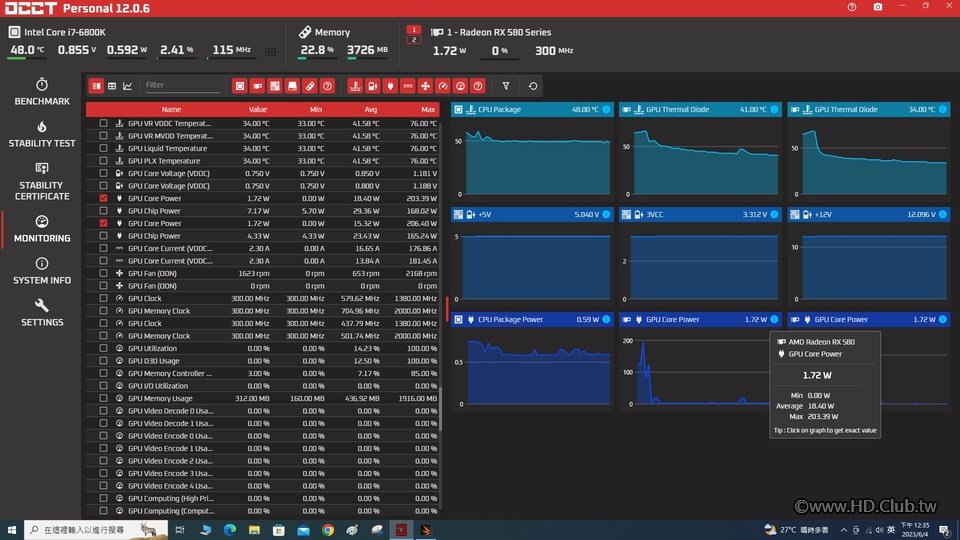Click the reset min/max refresh icon
Screen dimensions: 960x540
coord(533,86)
